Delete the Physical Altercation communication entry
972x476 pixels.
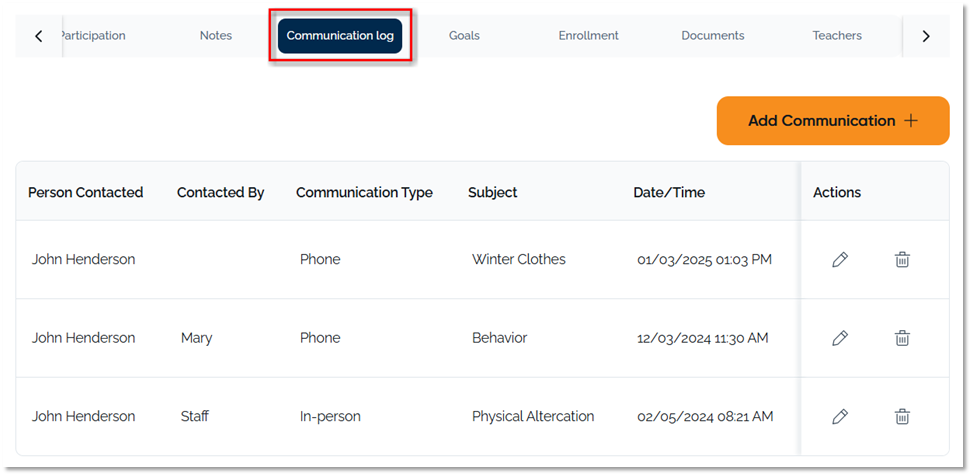[902, 416]
